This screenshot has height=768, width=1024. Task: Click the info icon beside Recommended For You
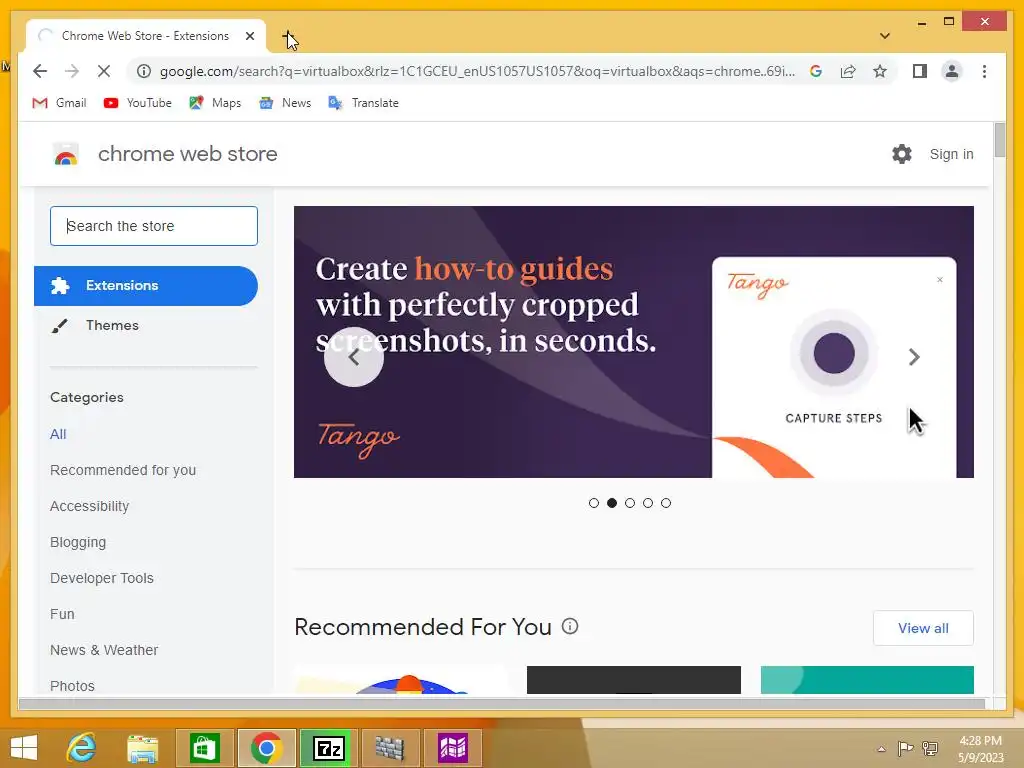point(570,626)
